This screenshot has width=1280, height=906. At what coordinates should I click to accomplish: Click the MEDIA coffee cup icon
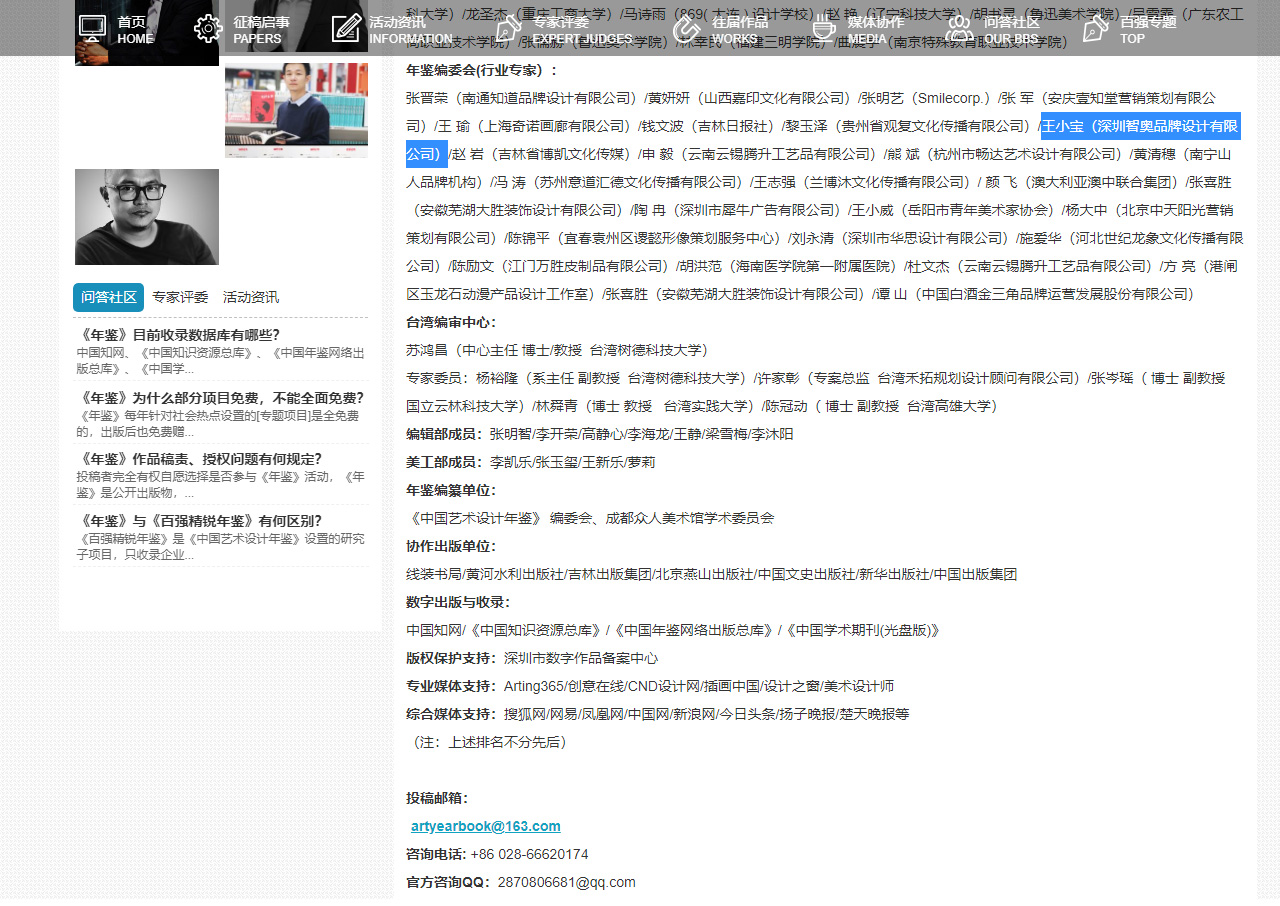(823, 29)
